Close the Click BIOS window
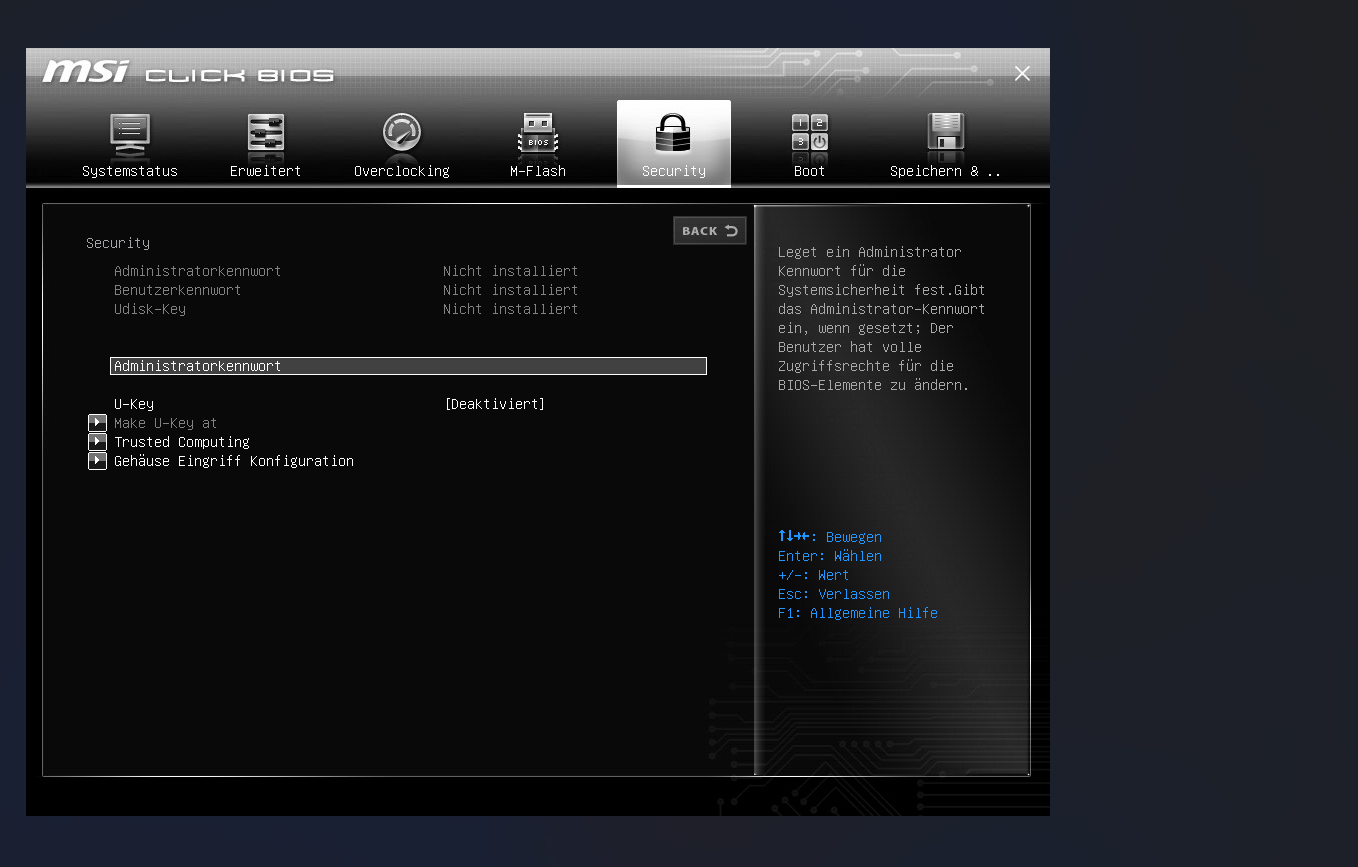 coord(1022,74)
